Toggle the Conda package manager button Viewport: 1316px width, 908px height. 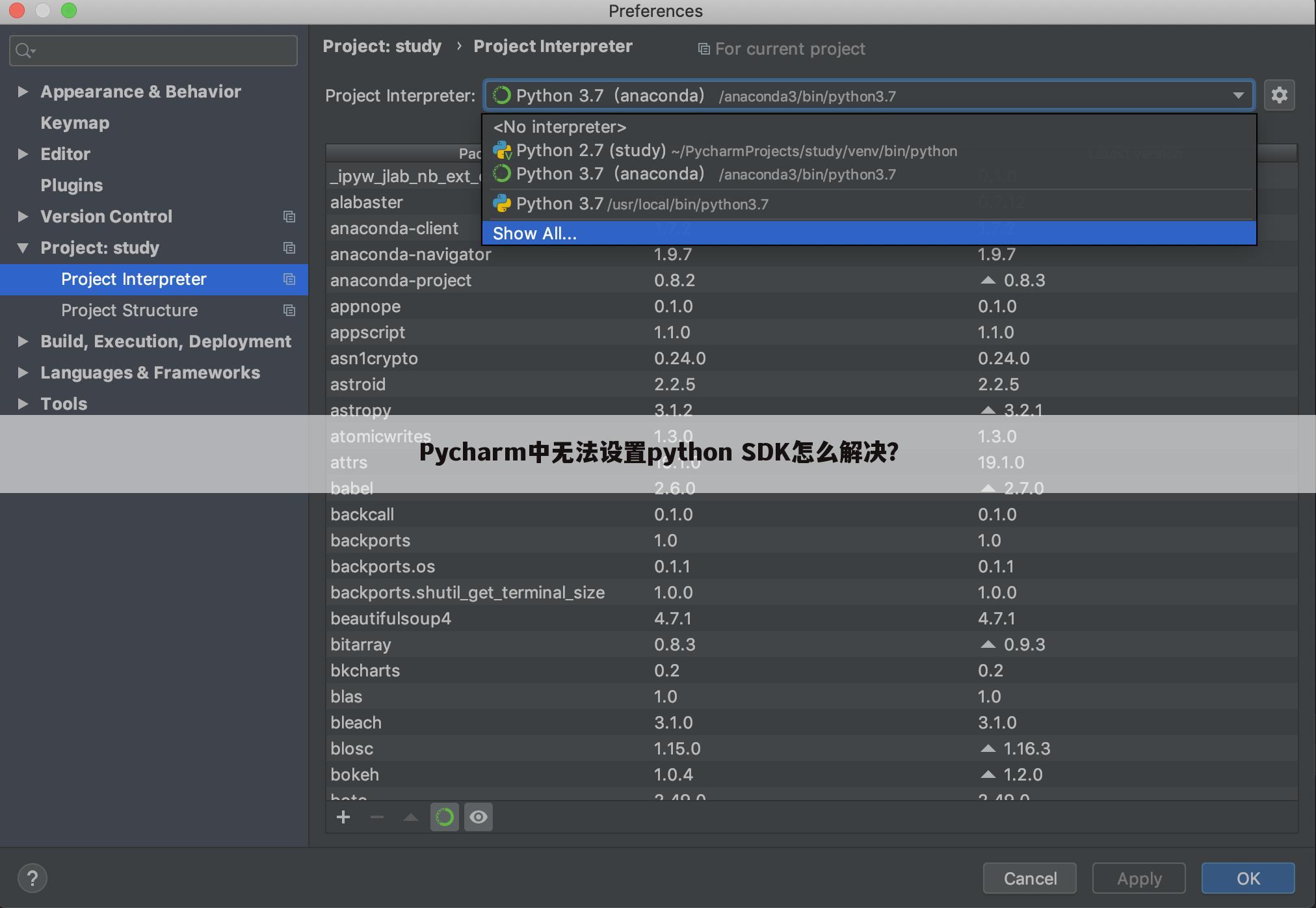(445, 817)
